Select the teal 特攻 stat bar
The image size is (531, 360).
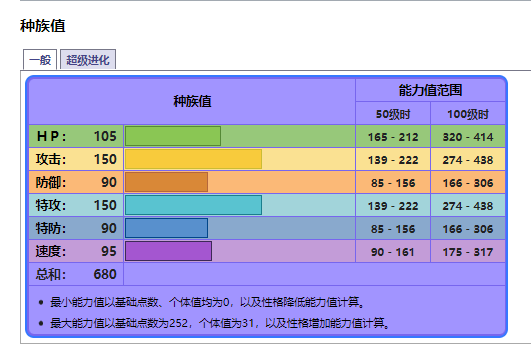tap(193, 205)
